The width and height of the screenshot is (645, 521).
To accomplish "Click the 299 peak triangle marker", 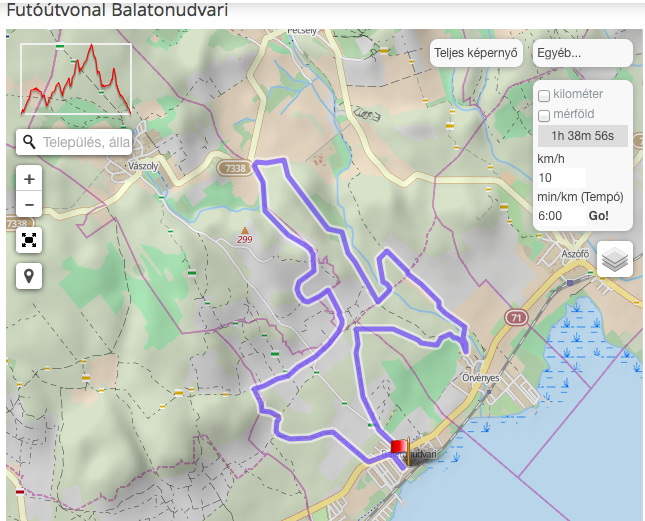I will coord(245,230).
